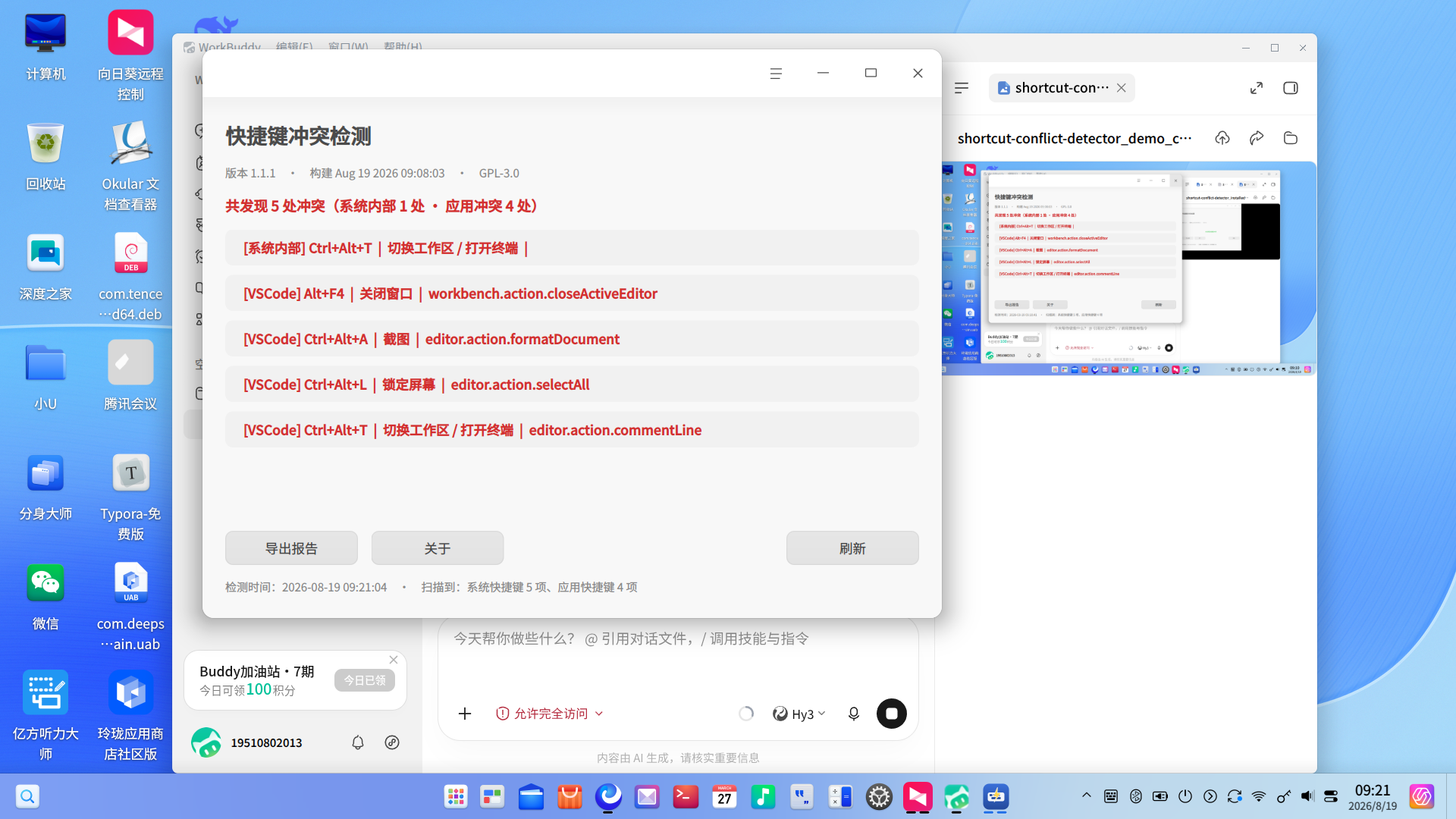Open the hamburger menu in conflict detector dialog
The height and width of the screenshot is (819, 1456).
[x=776, y=74]
